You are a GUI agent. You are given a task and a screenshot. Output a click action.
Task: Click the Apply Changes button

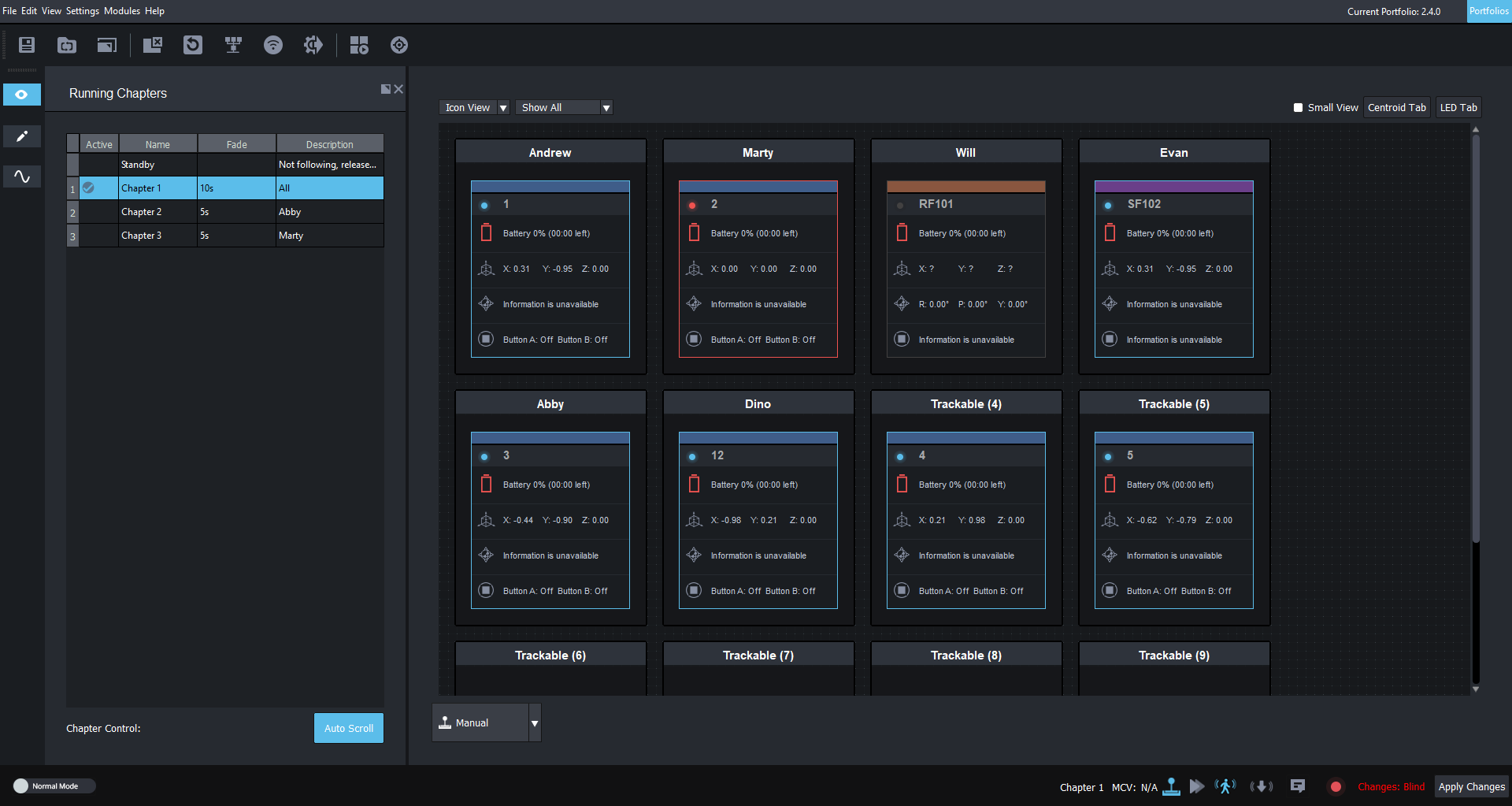tap(1471, 786)
